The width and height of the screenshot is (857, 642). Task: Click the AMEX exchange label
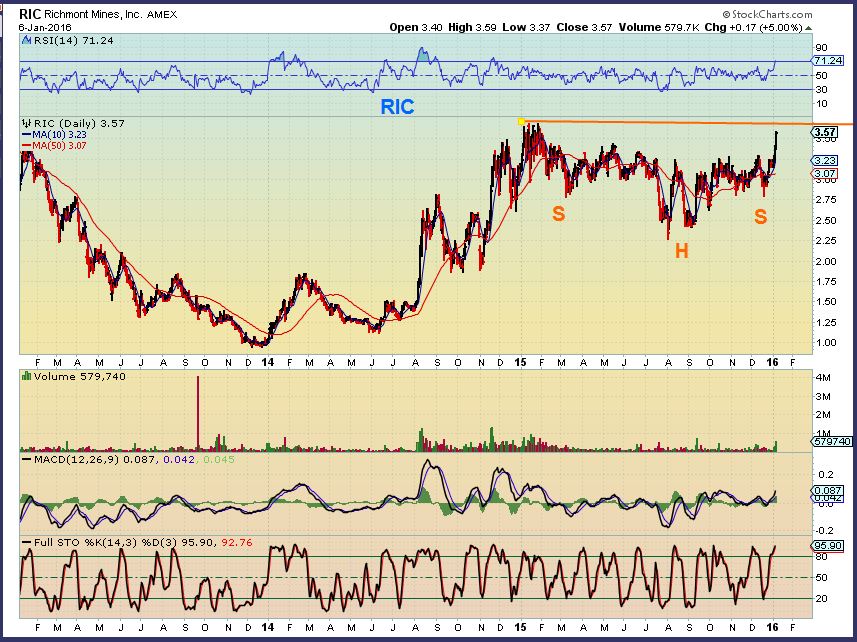point(161,15)
